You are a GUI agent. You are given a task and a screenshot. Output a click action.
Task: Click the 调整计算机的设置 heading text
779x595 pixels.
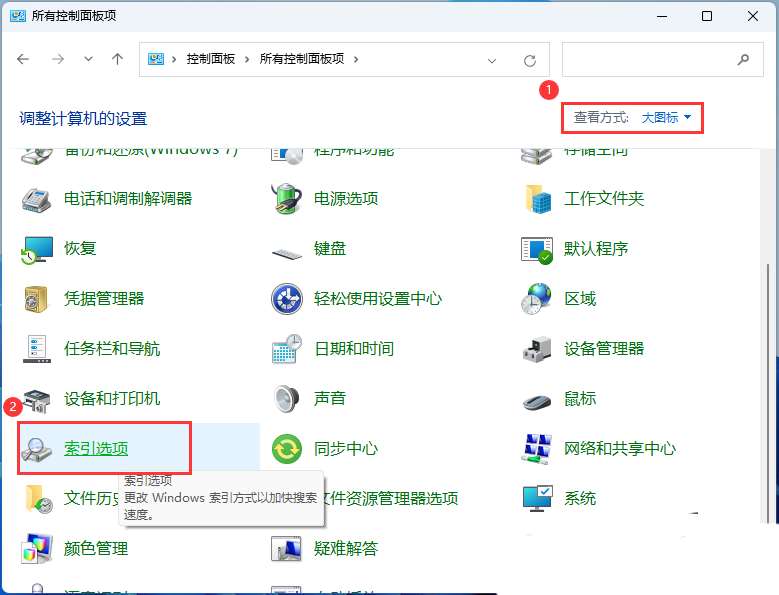point(83,119)
